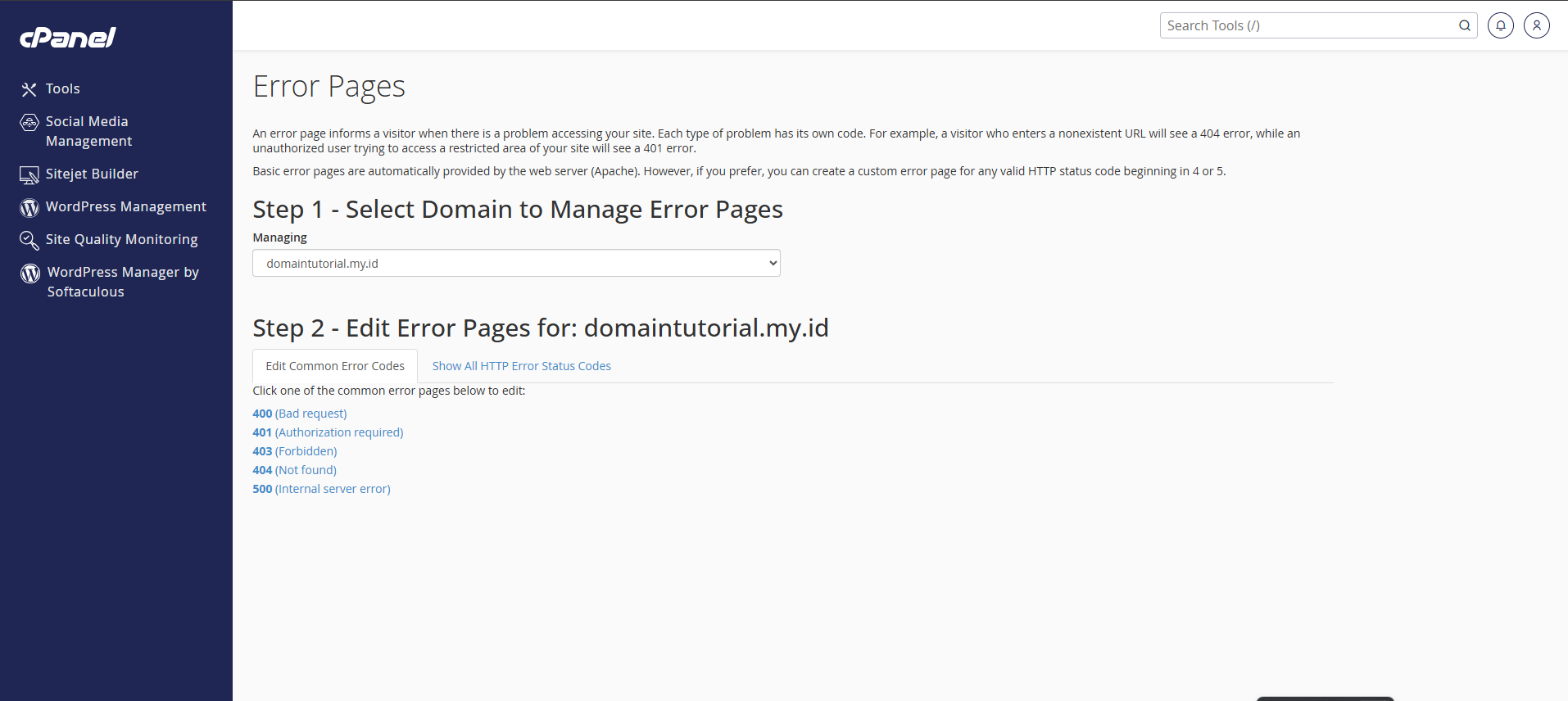Open Site Quality Monitoring
Image resolution: width=1568 pixels, height=701 pixels.
click(122, 239)
